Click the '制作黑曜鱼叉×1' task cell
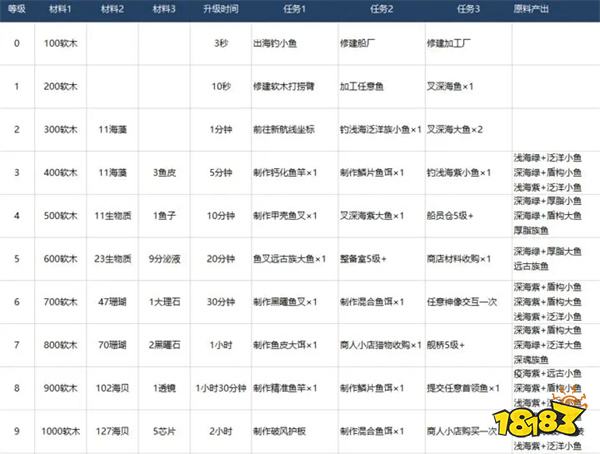Viewport: 600px width, 454px height. coord(285,302)
